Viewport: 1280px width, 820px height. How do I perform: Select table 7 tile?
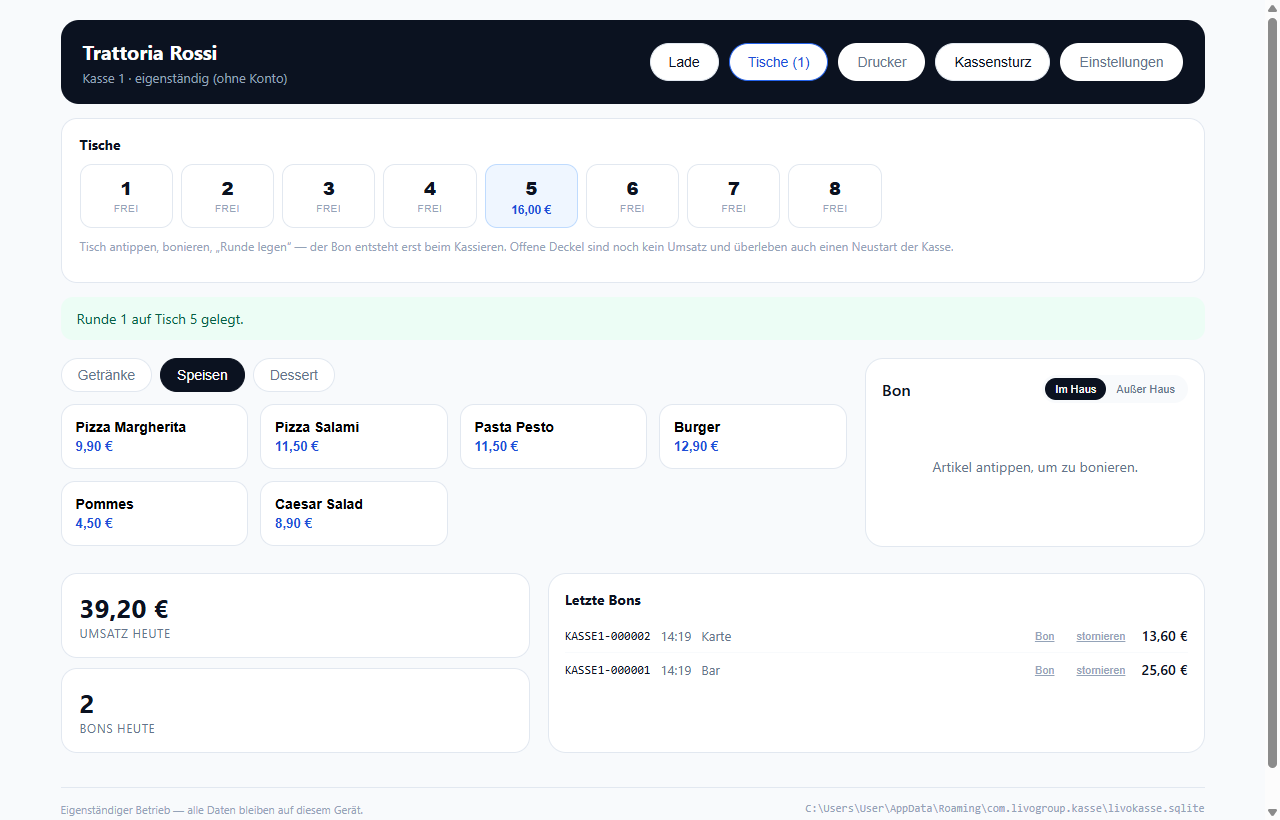pyautogui.click(x=733, y=196)
